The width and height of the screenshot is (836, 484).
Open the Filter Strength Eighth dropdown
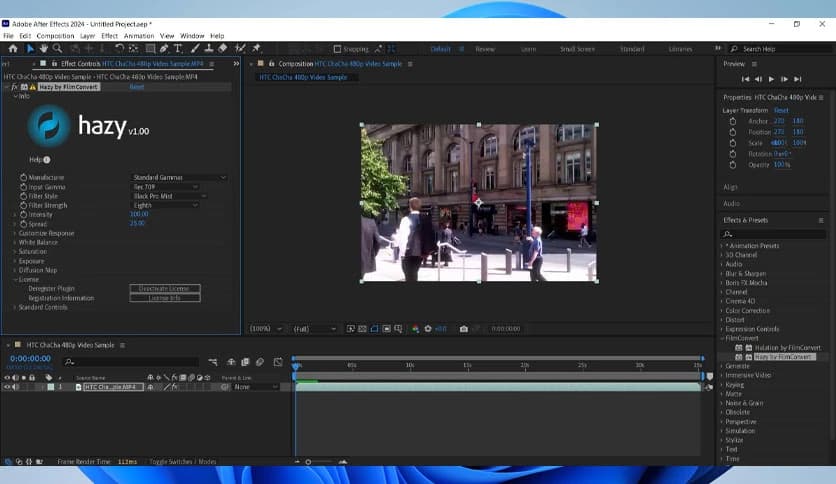[x=165, y=205]
